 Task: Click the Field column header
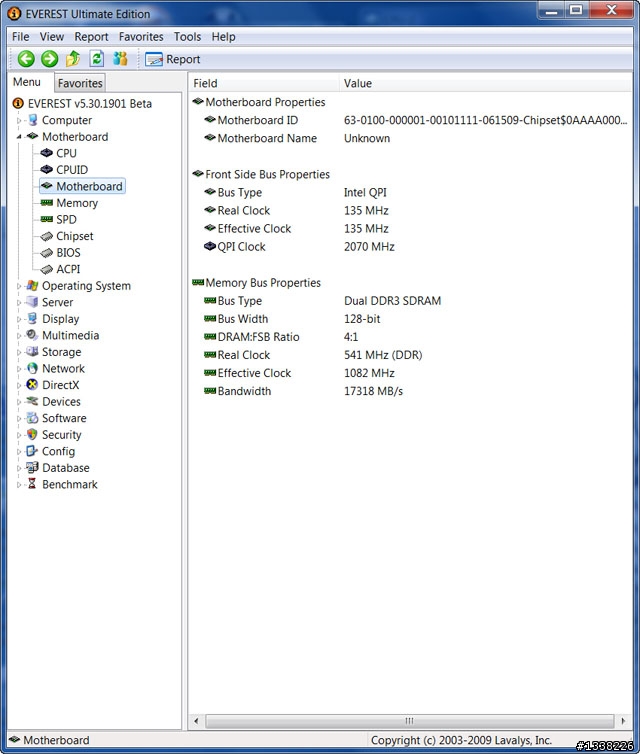(x=264, y=83)
